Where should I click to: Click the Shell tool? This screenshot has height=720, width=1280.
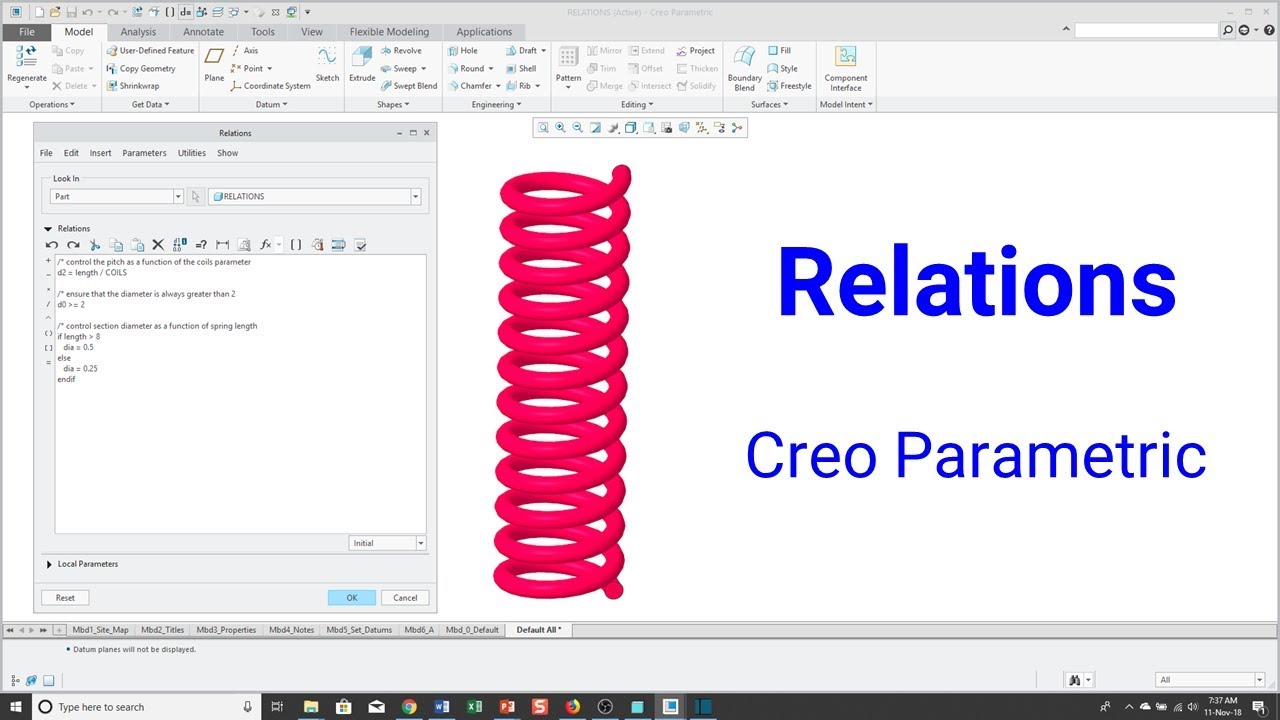coord(520,69)
